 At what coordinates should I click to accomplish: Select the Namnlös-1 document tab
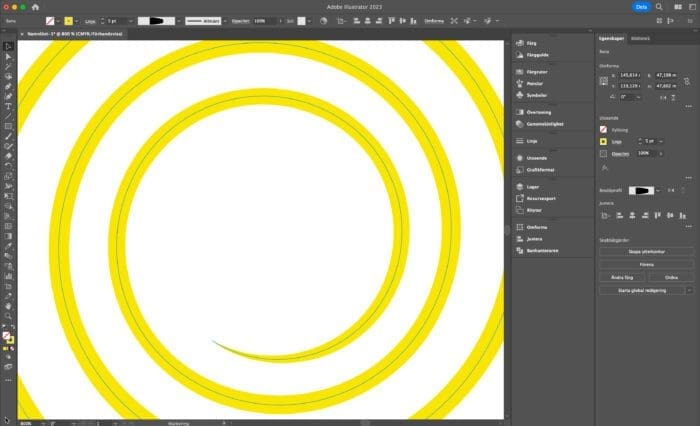point(75,34)
